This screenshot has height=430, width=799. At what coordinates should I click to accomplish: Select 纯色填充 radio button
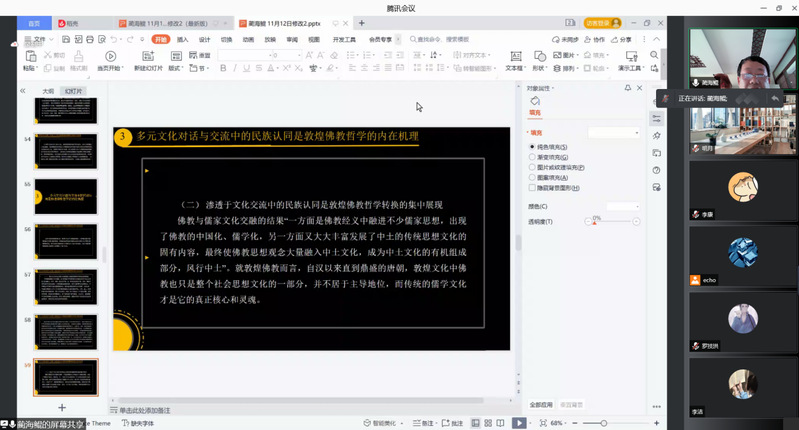(532, 147)
